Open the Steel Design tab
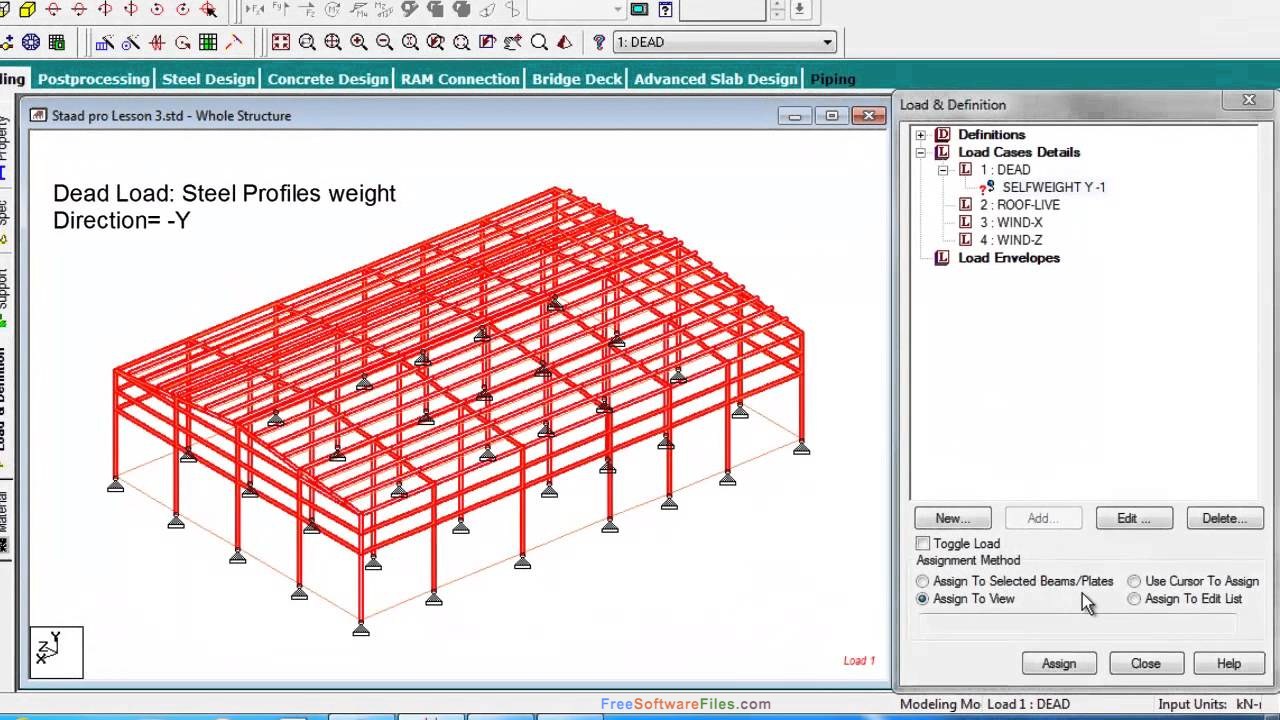The height and width of the screenshot is (720, 1280). pyautogui.click(x=208, y=79)
